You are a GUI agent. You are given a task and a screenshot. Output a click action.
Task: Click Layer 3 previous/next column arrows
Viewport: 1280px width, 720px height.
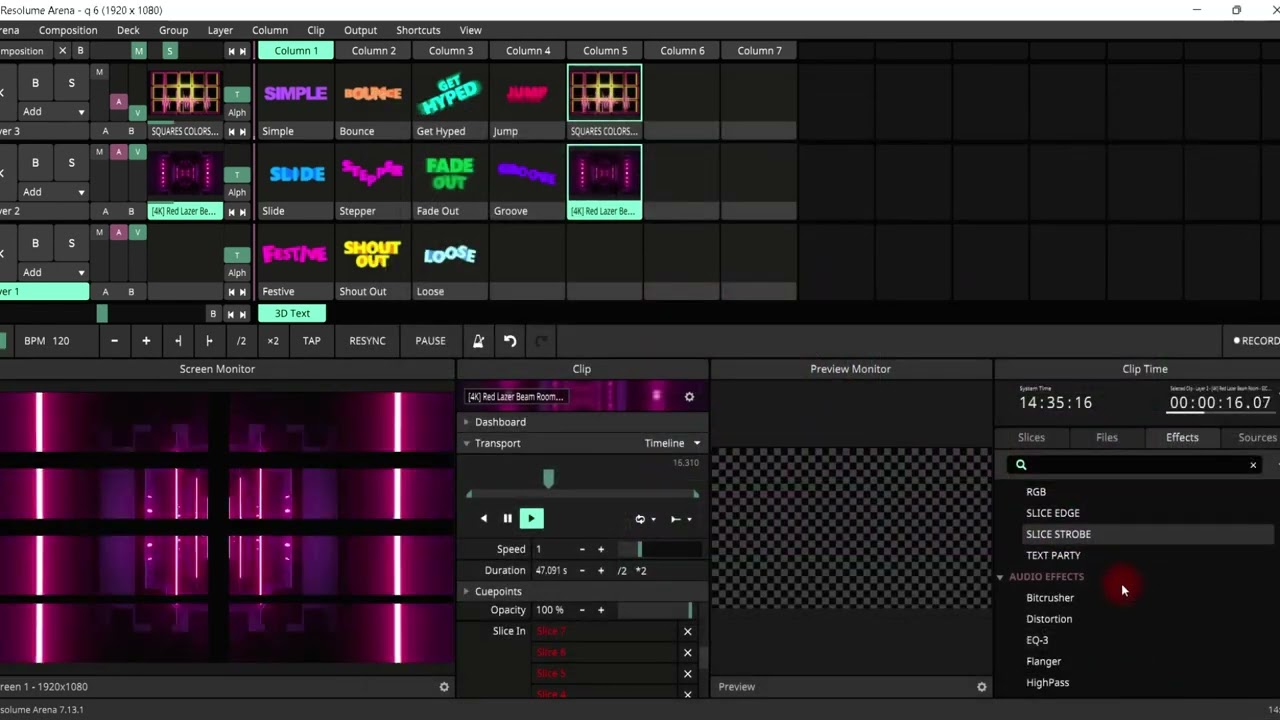tap(237, 132)
